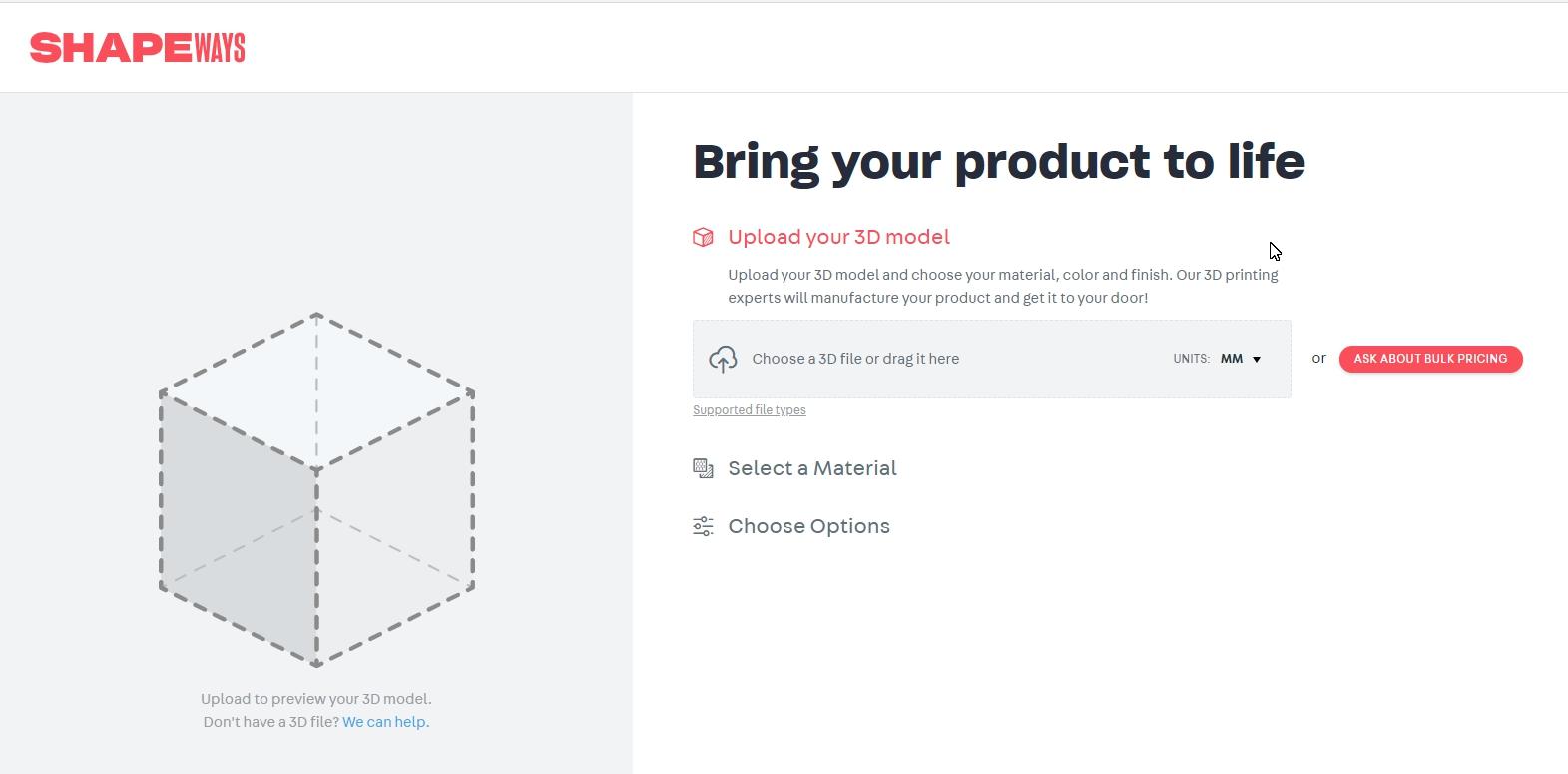Click the dashed cube preview illustration
The height and width of the screenshot is (774, 1568).
pyautogui.click(x=316, y=487)
